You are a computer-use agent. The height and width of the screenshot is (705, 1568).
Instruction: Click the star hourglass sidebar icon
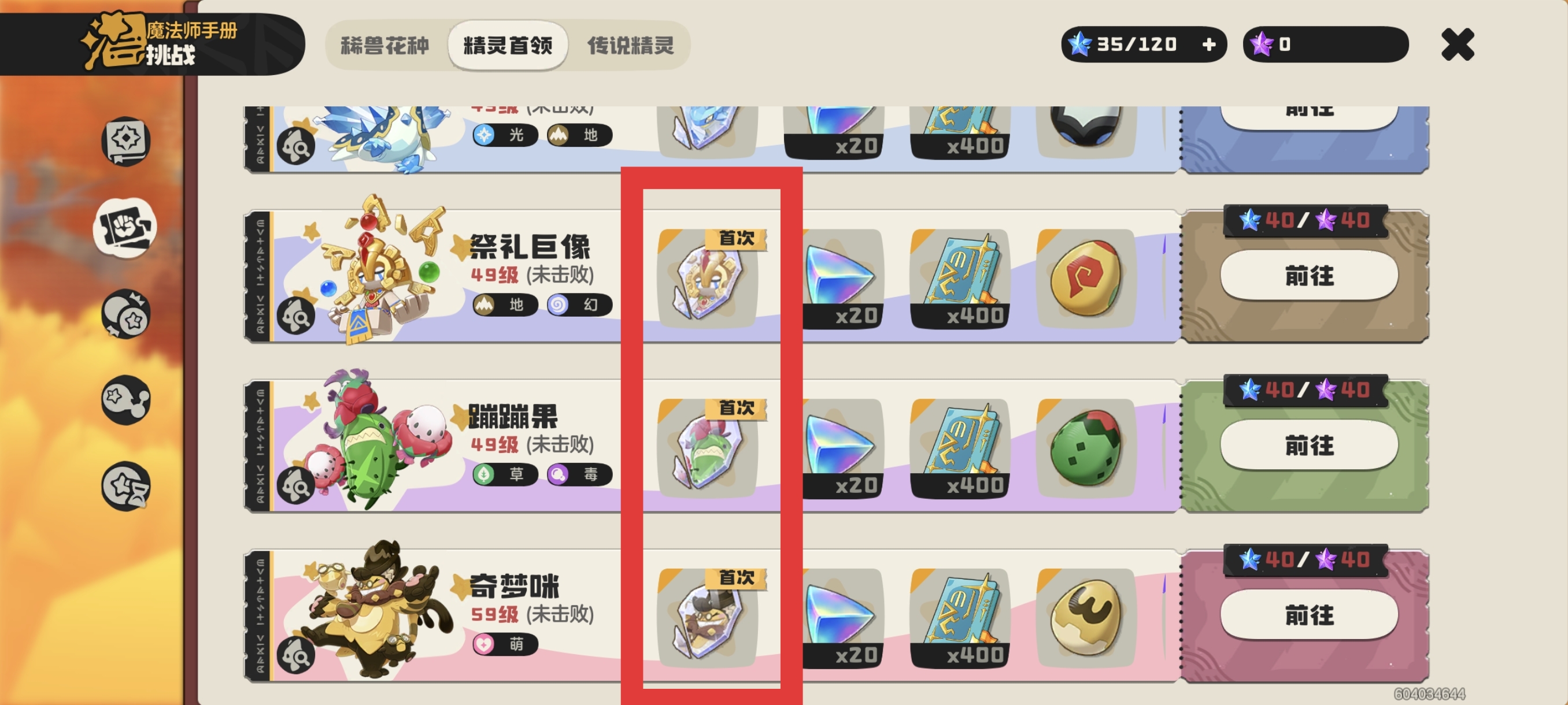click(125, 486)
